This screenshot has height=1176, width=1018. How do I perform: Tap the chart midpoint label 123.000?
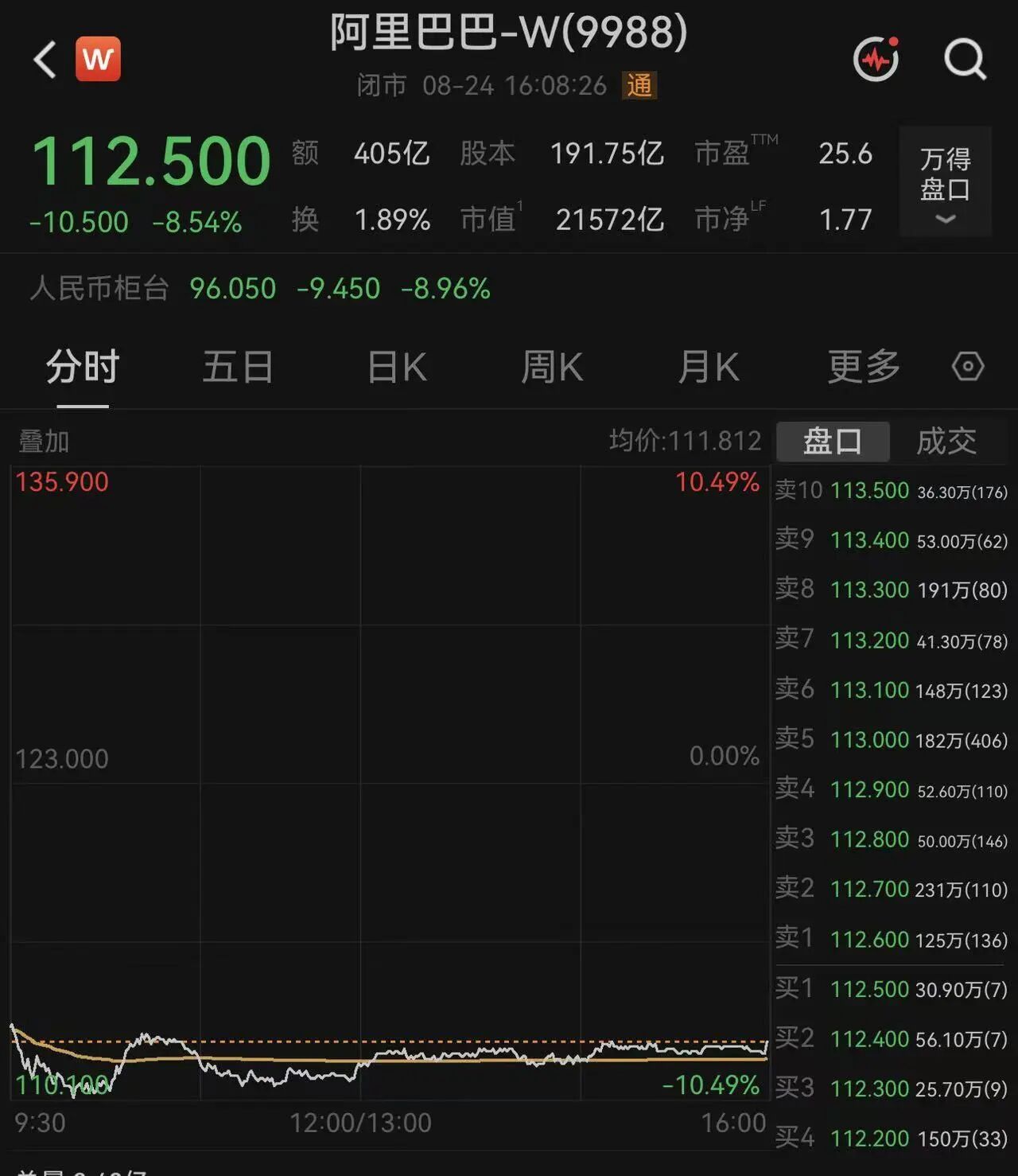(62, 759)
